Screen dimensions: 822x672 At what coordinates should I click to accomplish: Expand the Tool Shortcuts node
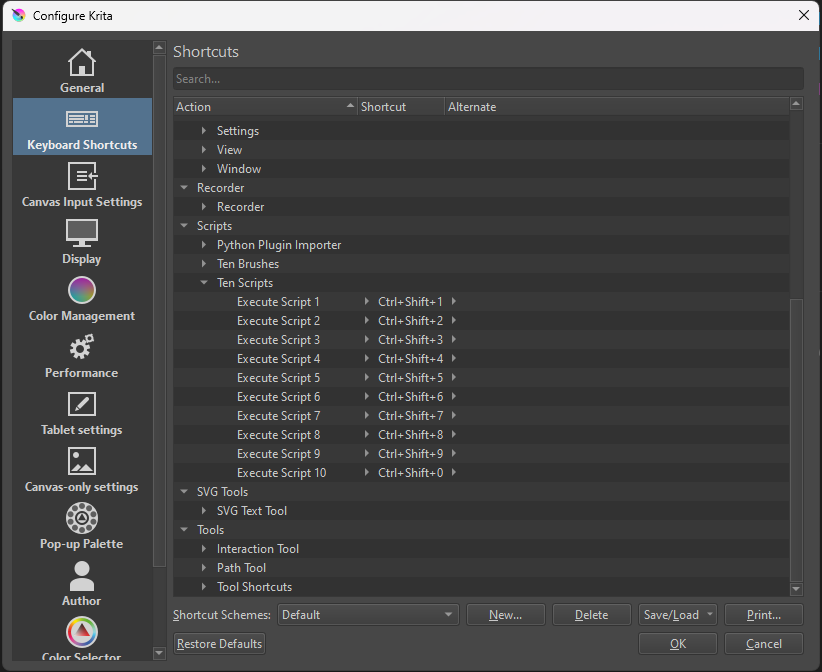[204, 587]
